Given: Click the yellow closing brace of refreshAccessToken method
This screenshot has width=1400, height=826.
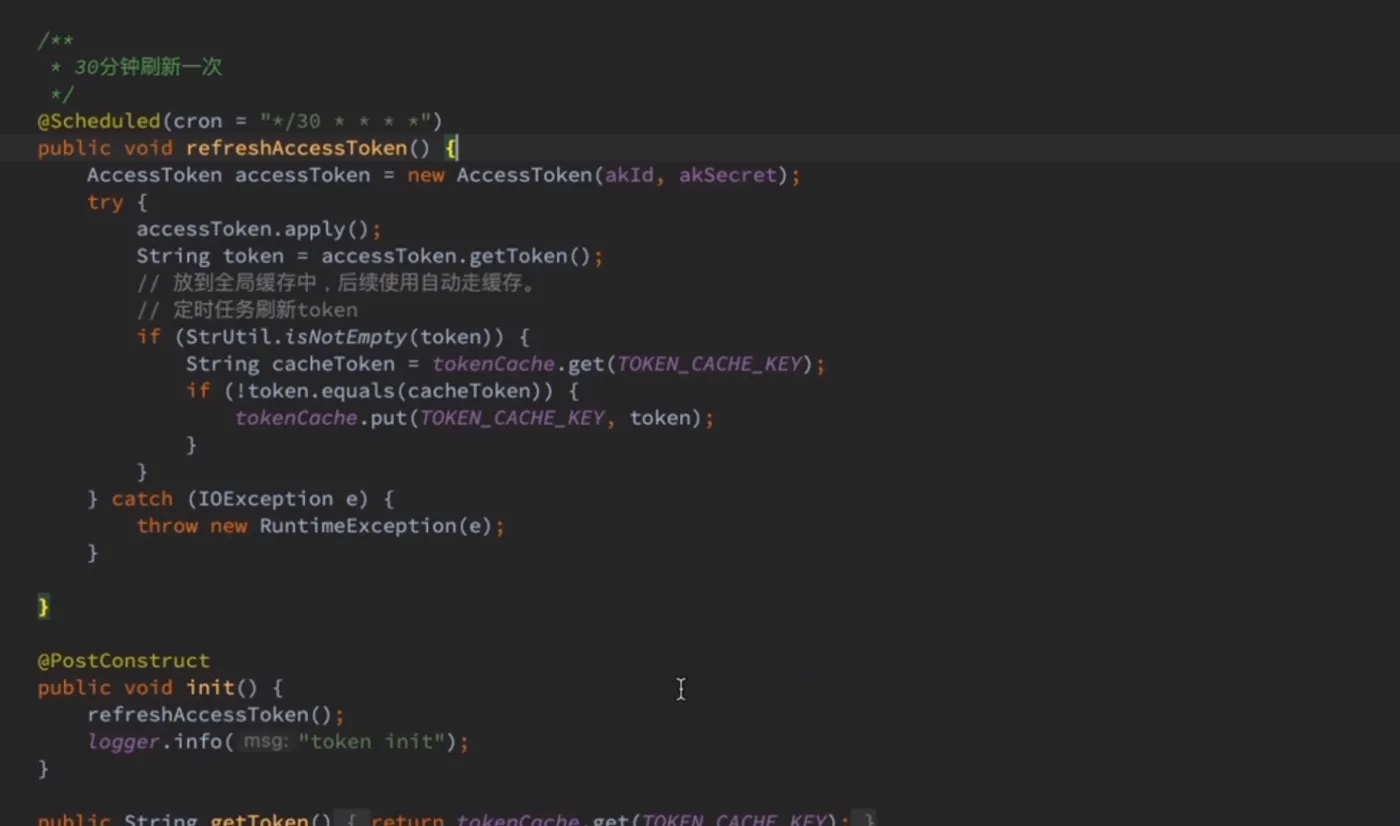Looking at the screenshot, I should (x=43, y=607).
